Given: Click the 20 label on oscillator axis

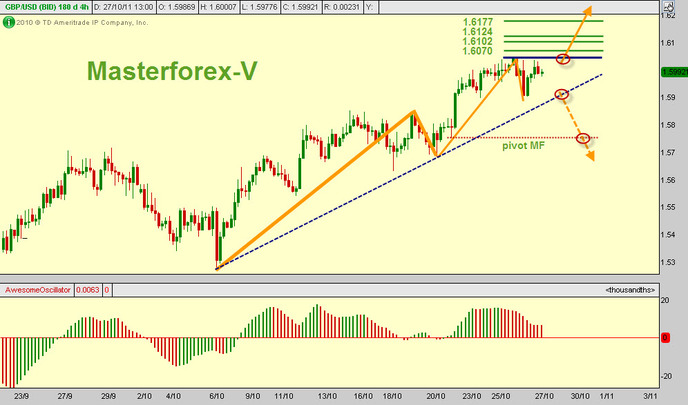Looking at the screenshot, I should pyautogui.click(x=665, y=301).
